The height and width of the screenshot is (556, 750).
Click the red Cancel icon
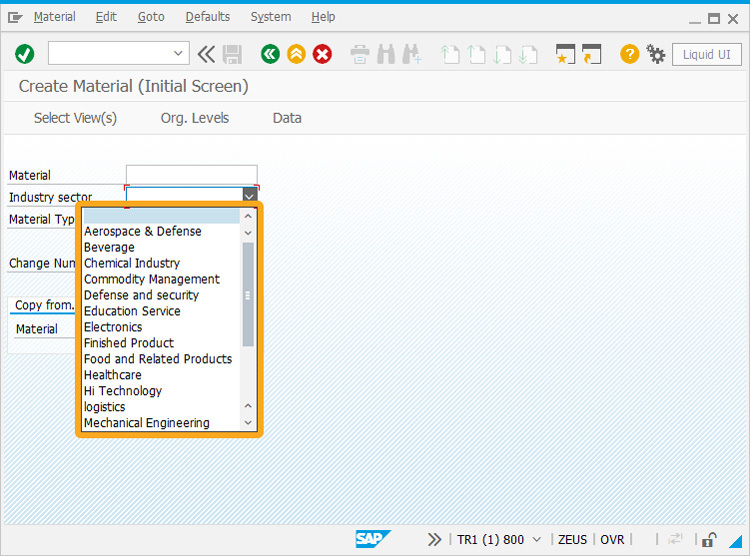point(322,54)
